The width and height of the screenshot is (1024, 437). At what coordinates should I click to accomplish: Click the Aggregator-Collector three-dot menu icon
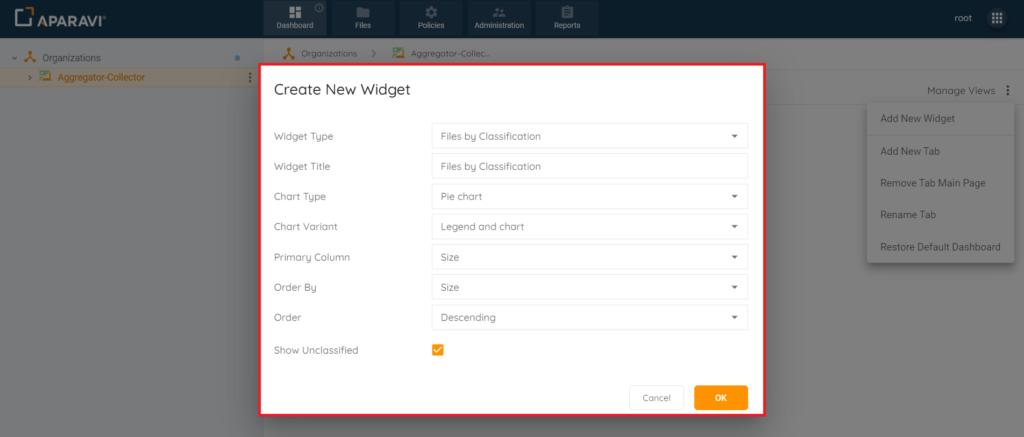pos(249,78)
